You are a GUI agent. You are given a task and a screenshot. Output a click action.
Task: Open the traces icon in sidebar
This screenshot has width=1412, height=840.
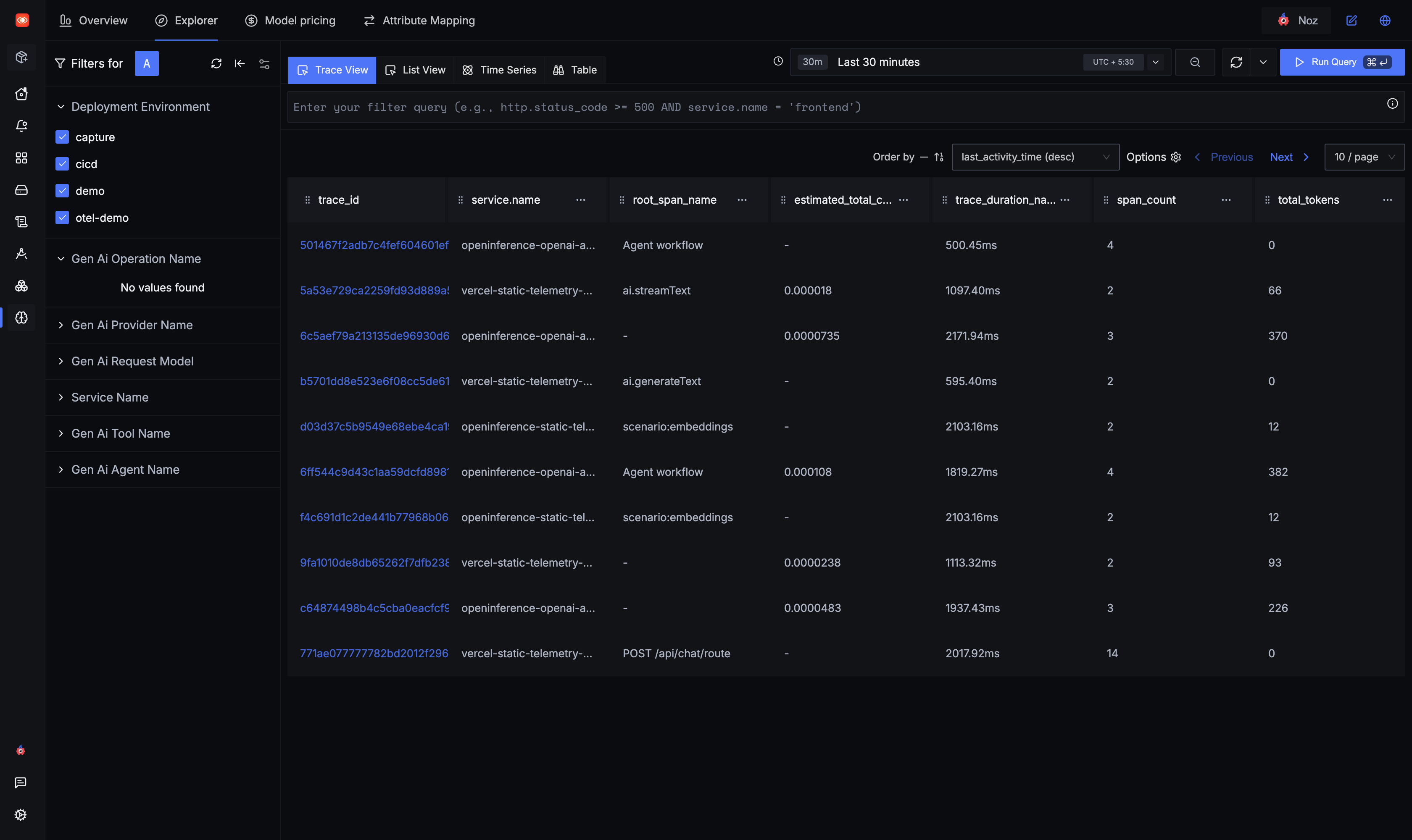click(21, 254)
